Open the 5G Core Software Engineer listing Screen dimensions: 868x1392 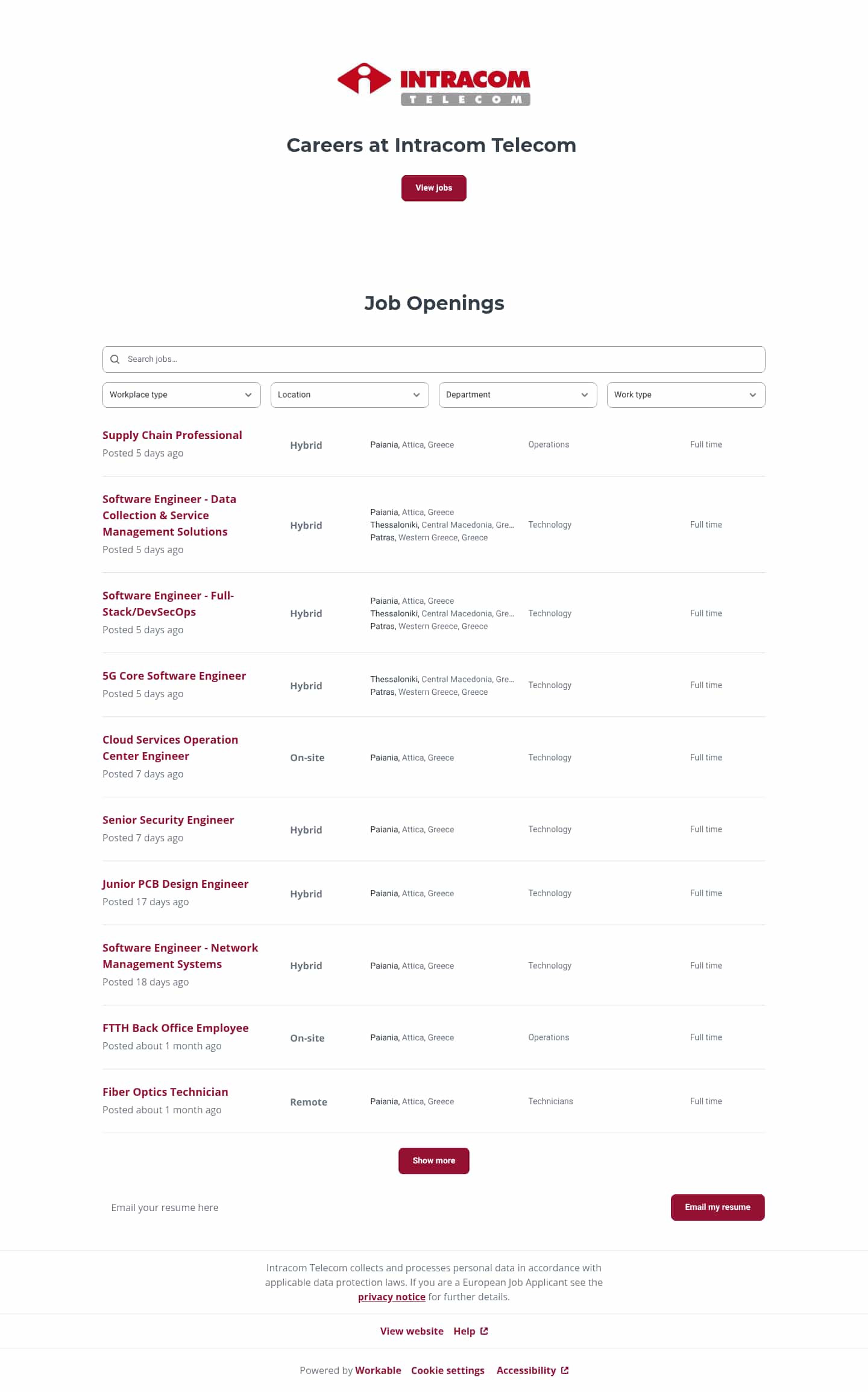click(x=174, y=675)
